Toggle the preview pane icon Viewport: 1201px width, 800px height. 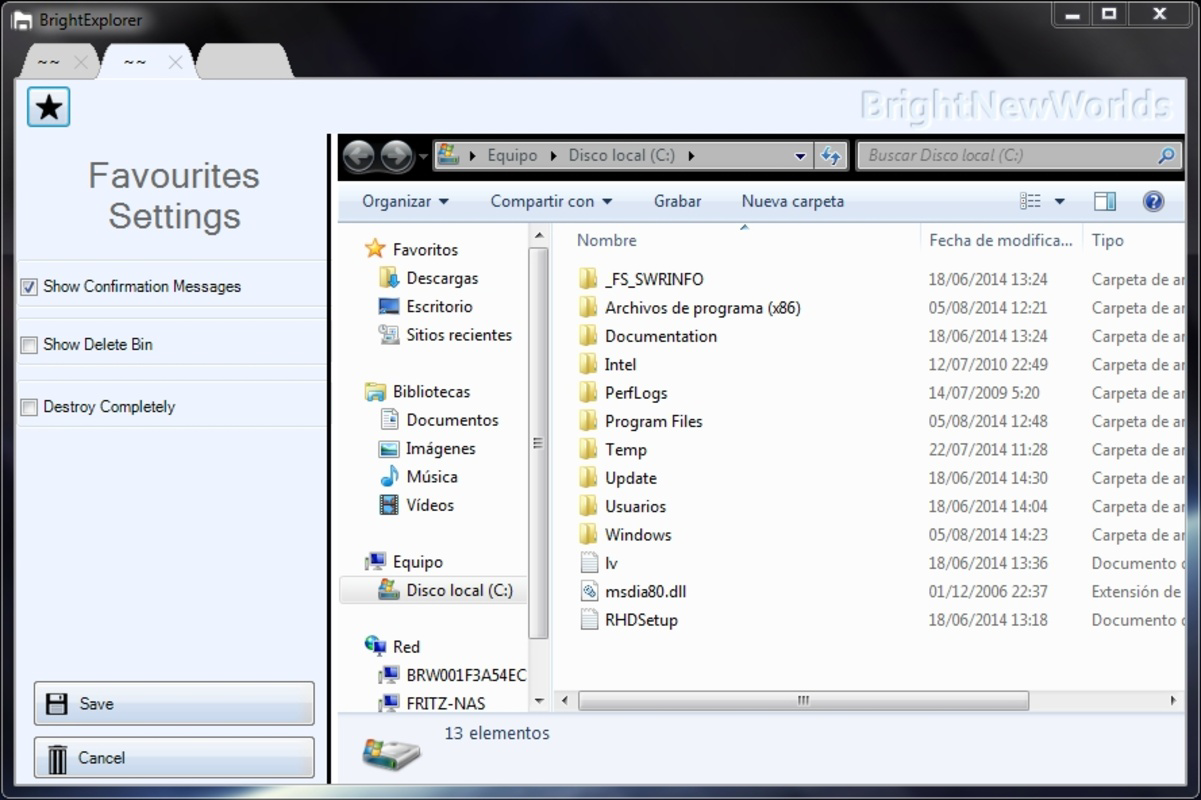click(1105, 201)
